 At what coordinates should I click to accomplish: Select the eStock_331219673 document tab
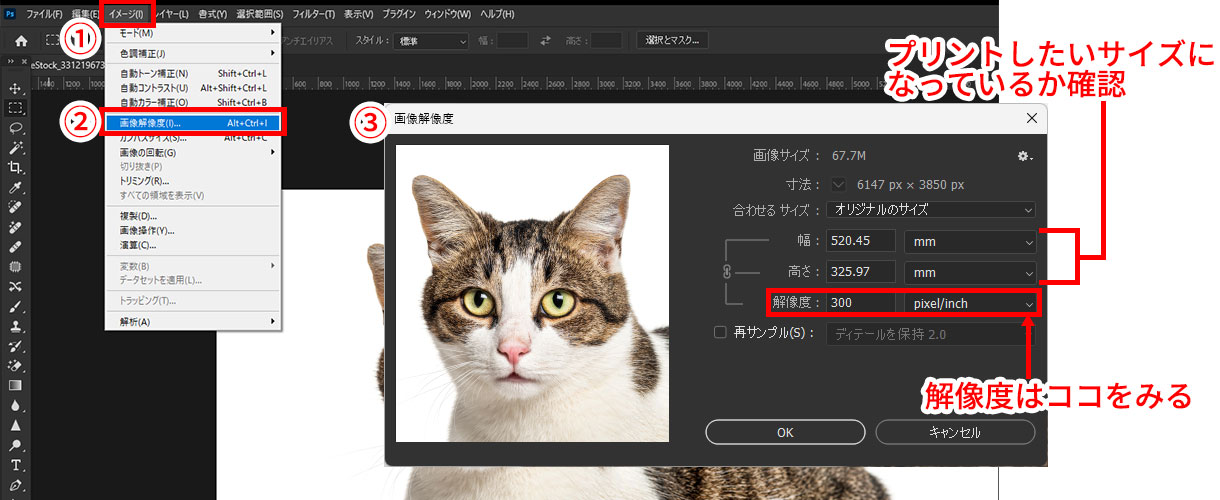68,65
